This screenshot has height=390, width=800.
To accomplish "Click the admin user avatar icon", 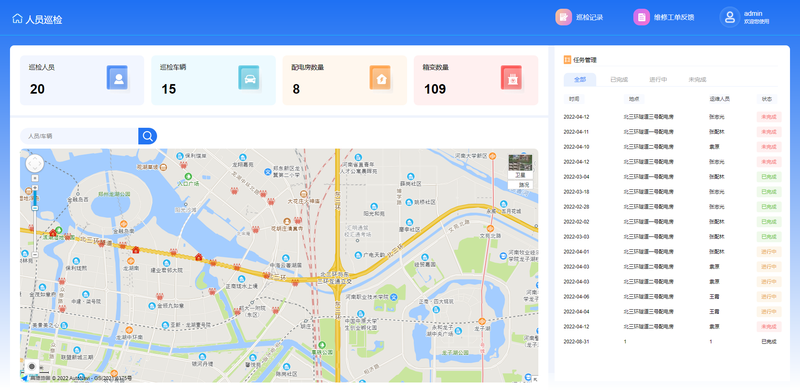I will pos(730,17).
